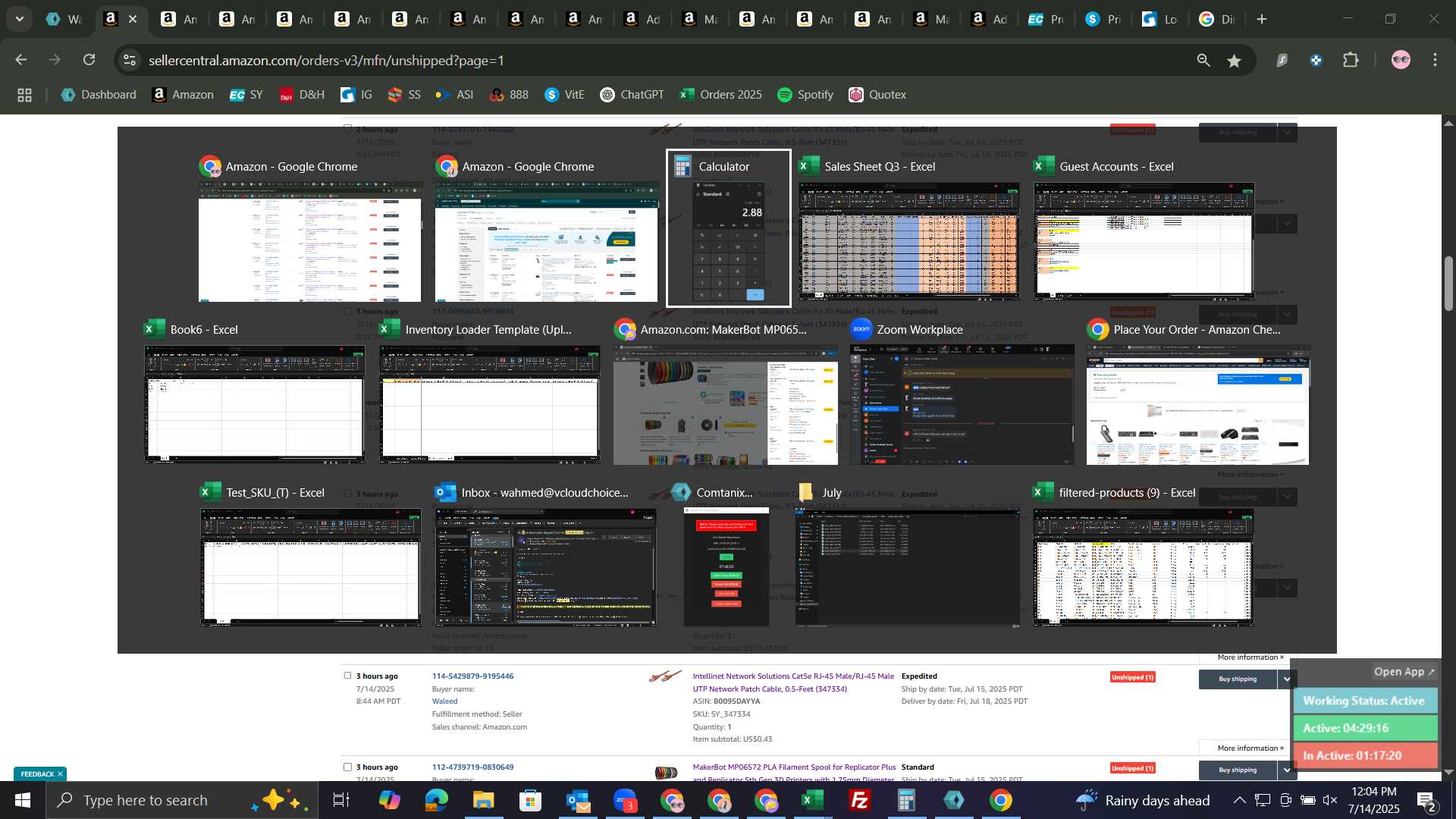Viewport: 1456px width, 819px height.
Task: Open Chrome three-dot menu
Action: click(x=1435, y=60)
